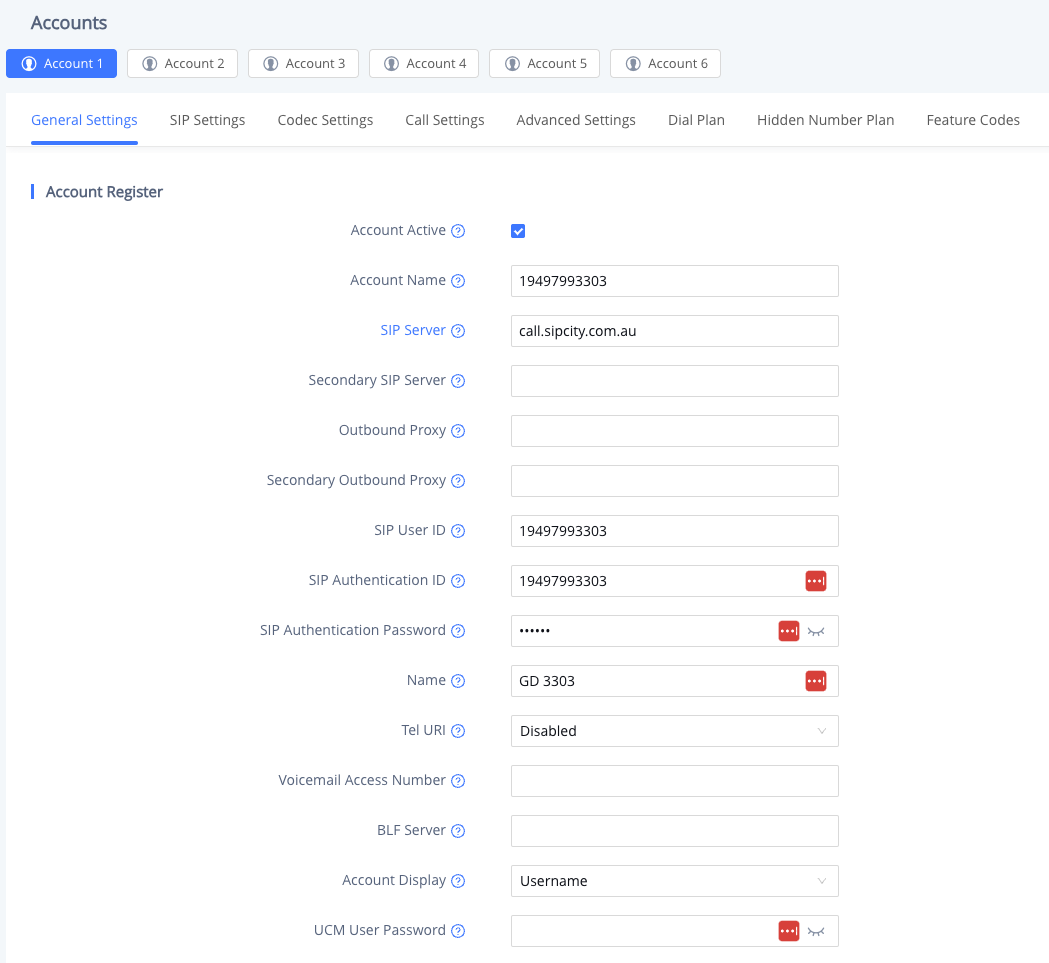
Task: Expand the Account Display dropdown
Action: [674, 881]
